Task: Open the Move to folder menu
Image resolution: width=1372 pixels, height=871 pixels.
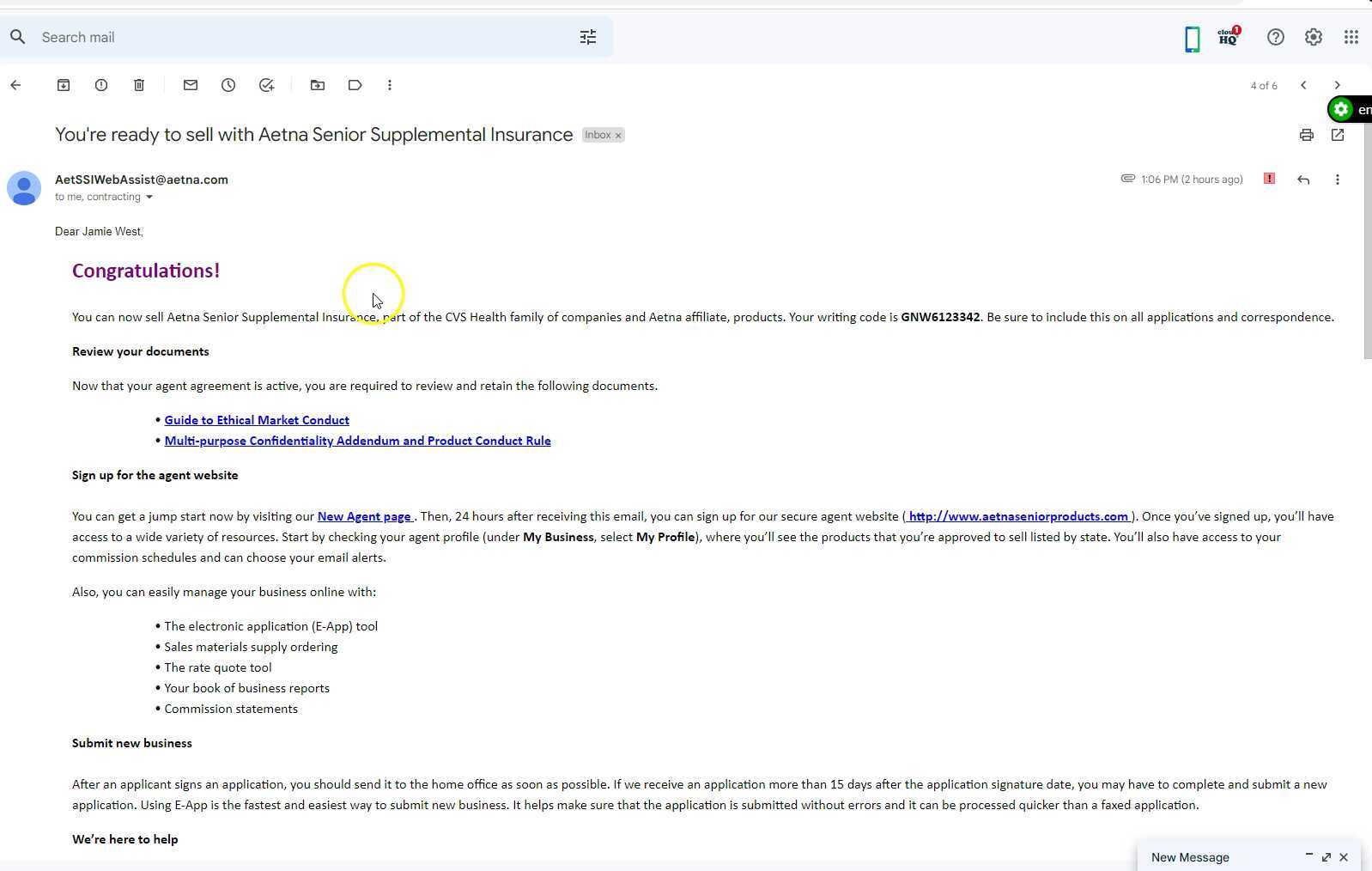Action: click(318, 85)
